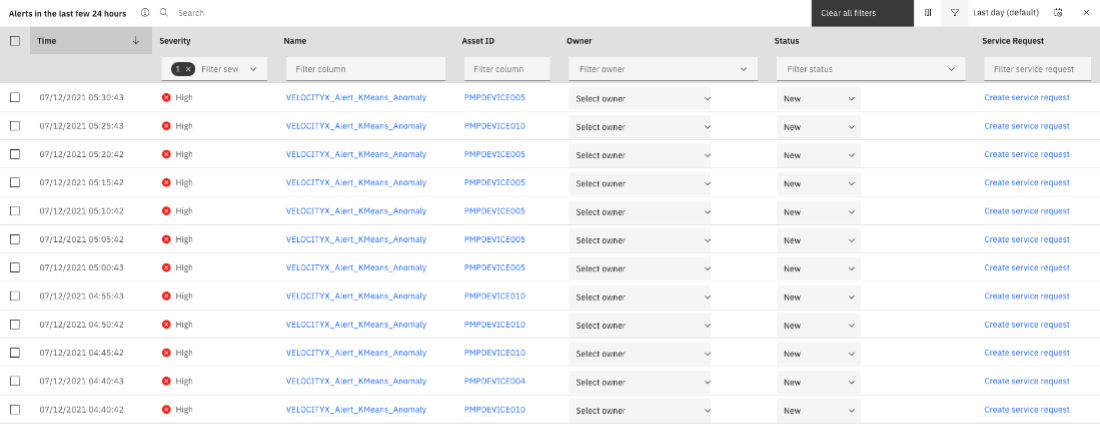This screenshot has width=1100, height=427.
Task: Click the Last day (default) label
Action: coord(1006,13)
